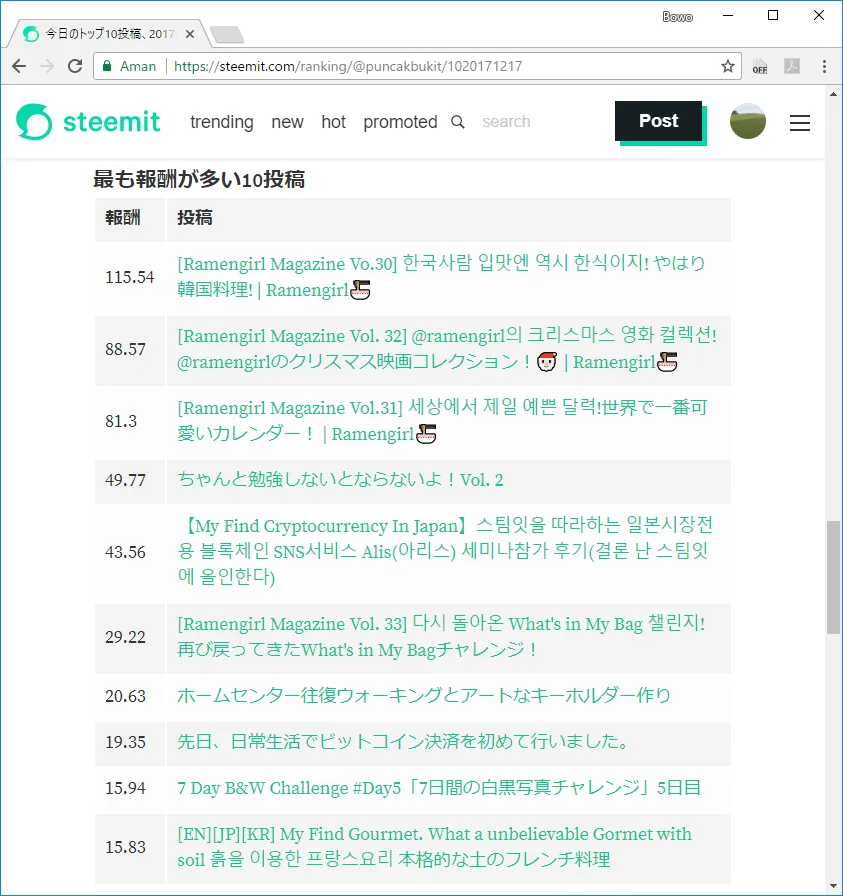Screen dimensions: 843x896
Task: Click the vertical scrollbar thumb
Action: pos(833,577)
